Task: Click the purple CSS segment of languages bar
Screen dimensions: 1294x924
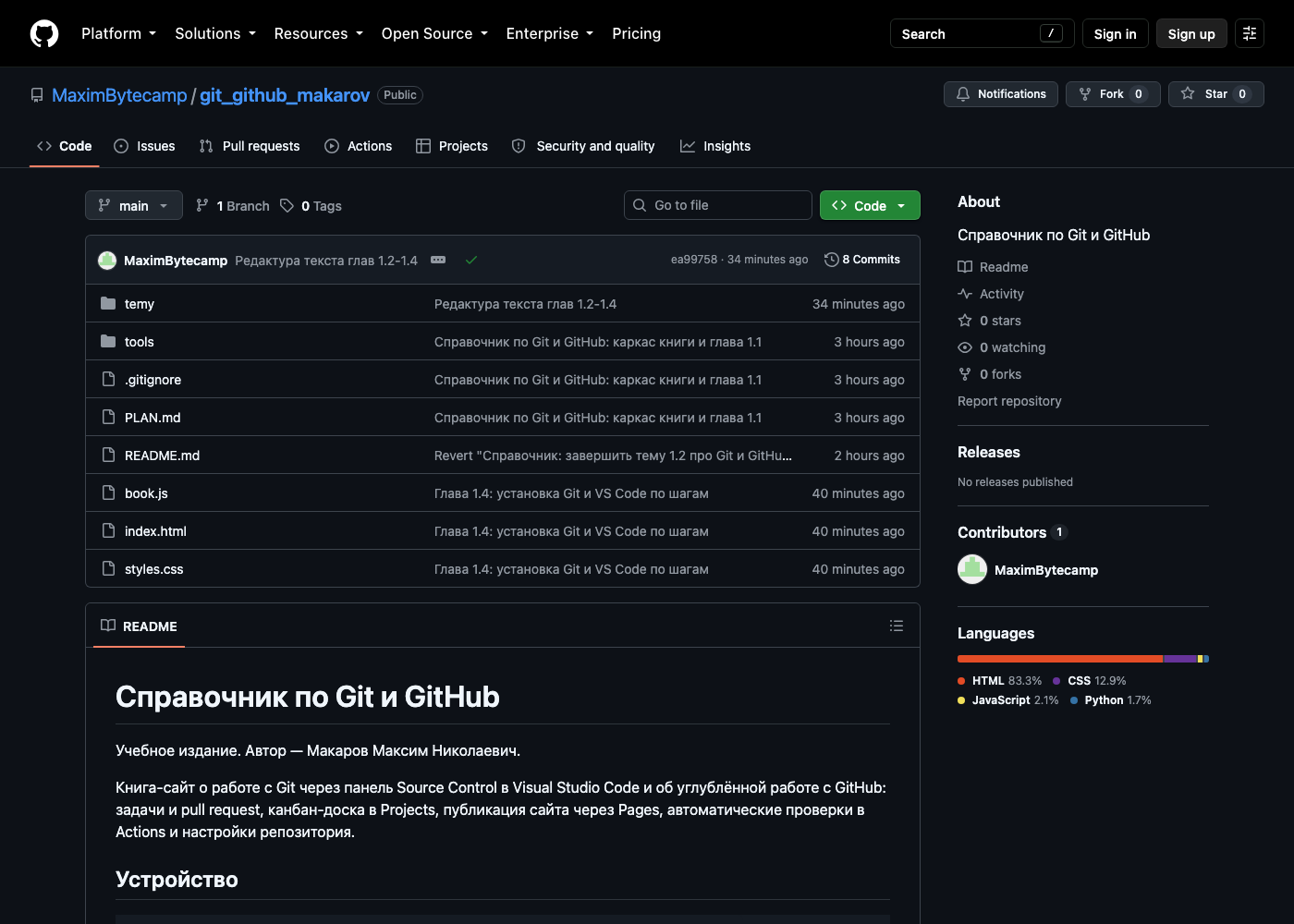Action: (x=1180, y=659)
